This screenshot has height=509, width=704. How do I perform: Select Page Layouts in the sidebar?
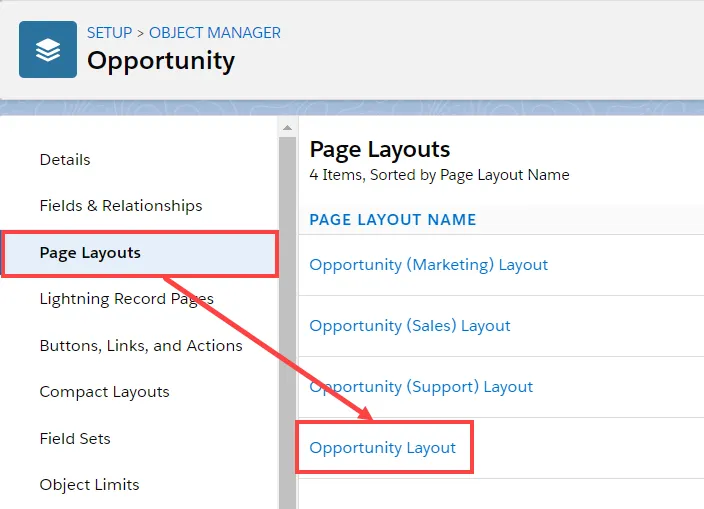[140, 254]
